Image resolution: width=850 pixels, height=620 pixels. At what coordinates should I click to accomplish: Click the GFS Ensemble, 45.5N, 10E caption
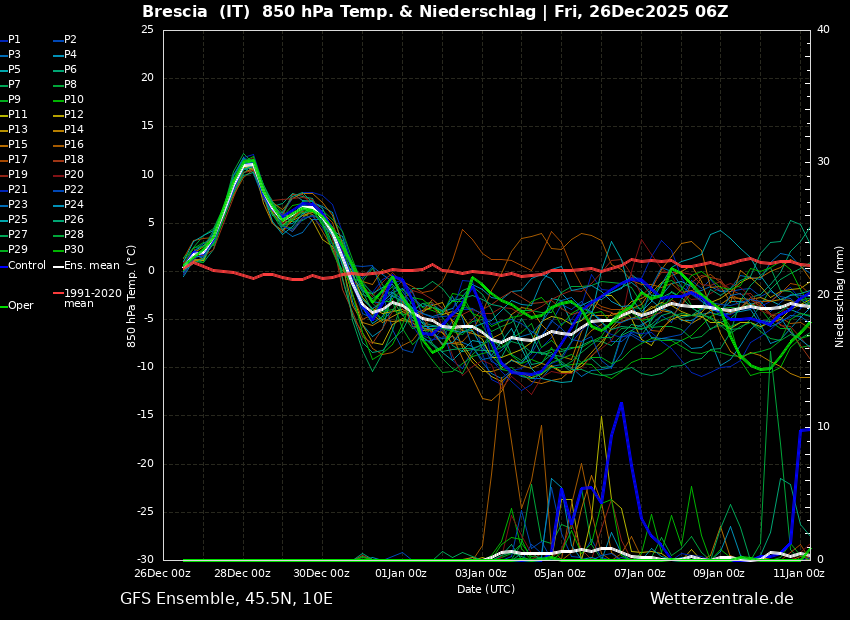226,599
